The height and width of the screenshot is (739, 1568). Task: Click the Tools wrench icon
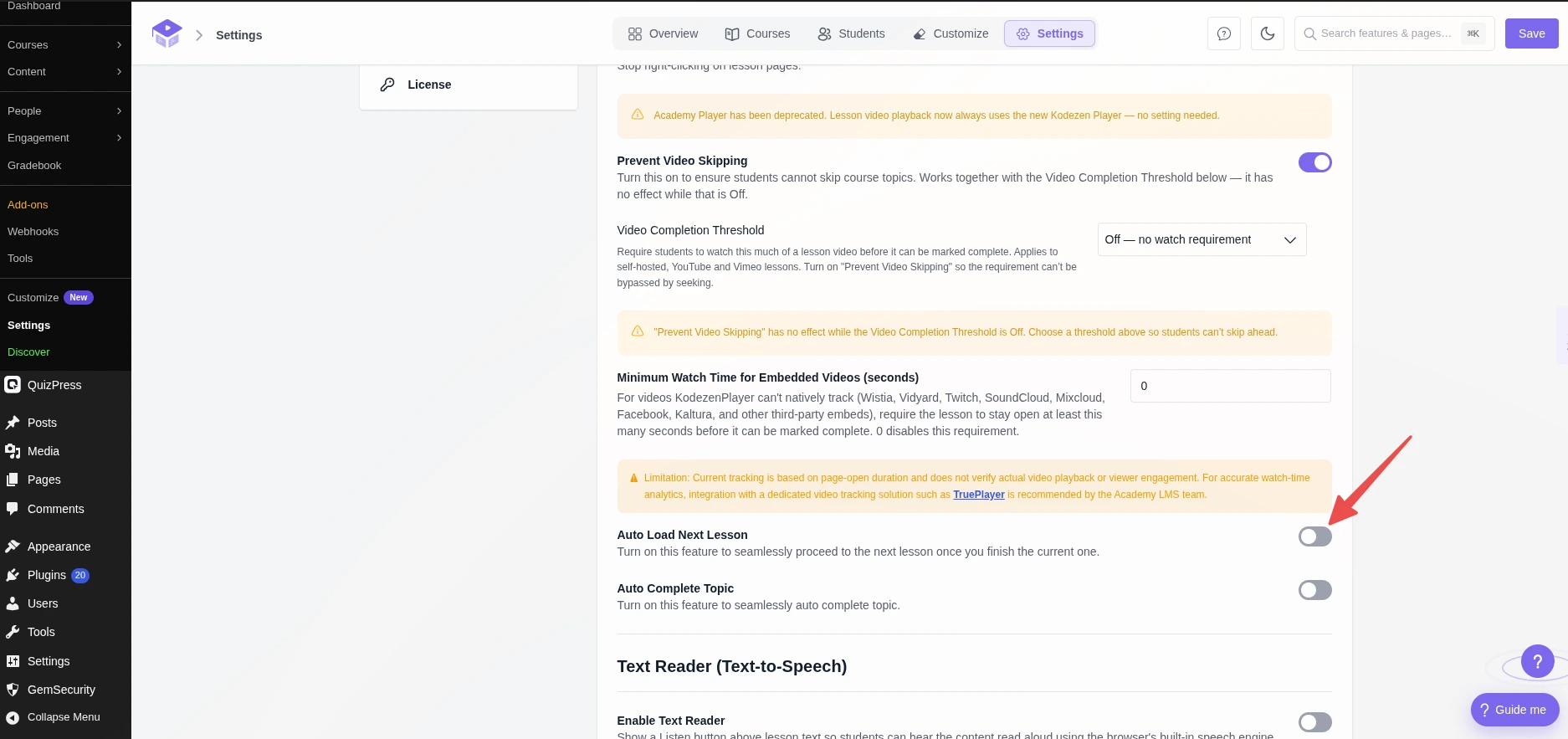tap(13, 632)
